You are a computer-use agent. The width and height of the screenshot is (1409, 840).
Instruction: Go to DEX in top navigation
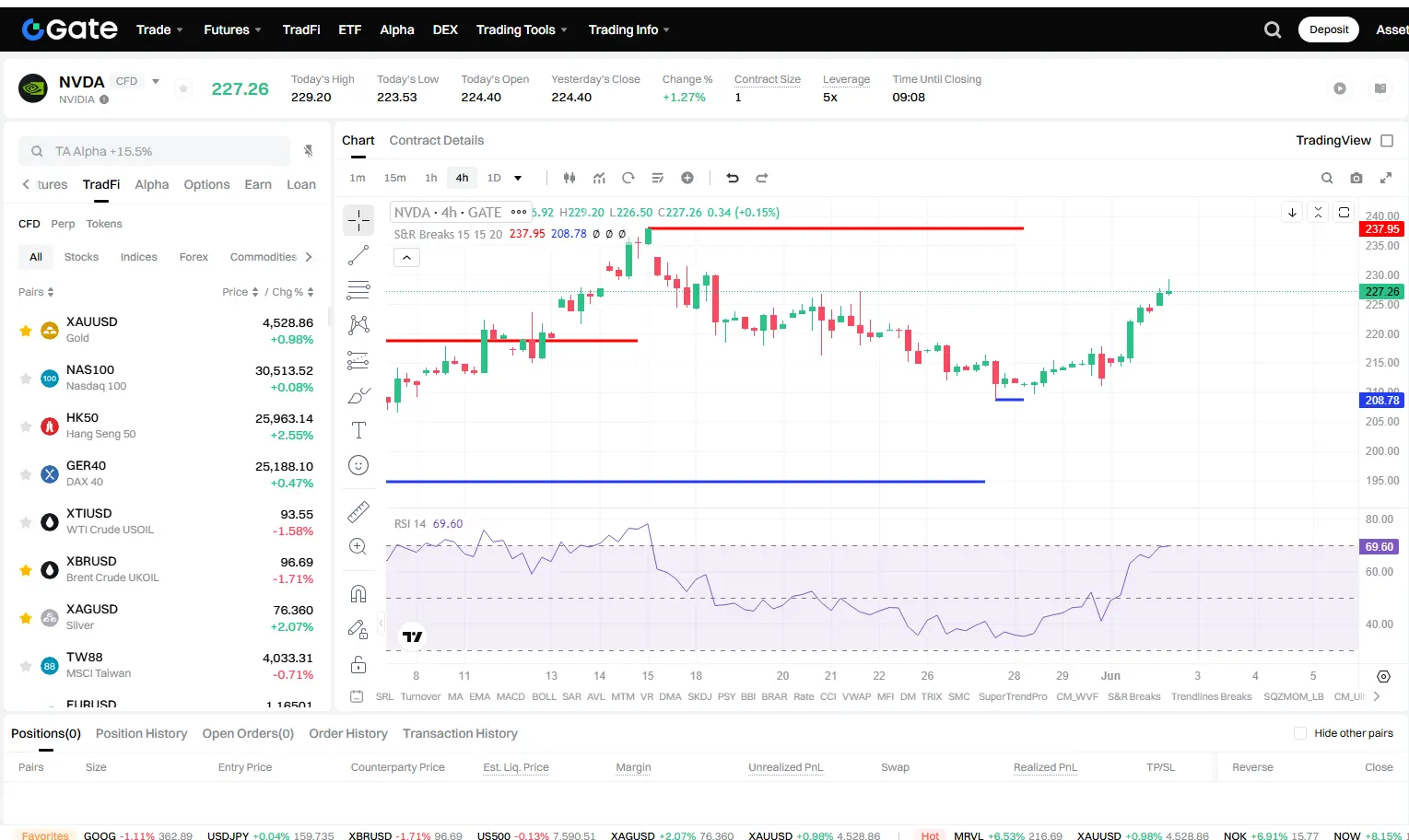coord(445,29)
